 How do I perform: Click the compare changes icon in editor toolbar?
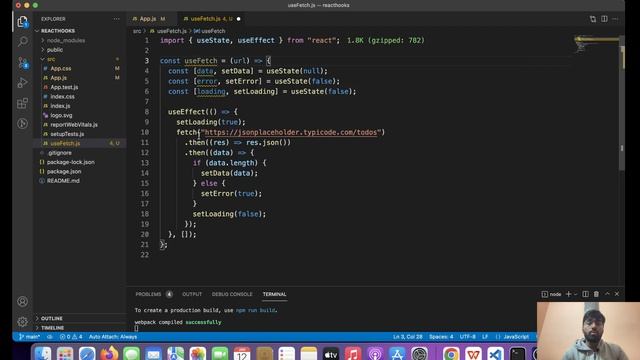593,19
